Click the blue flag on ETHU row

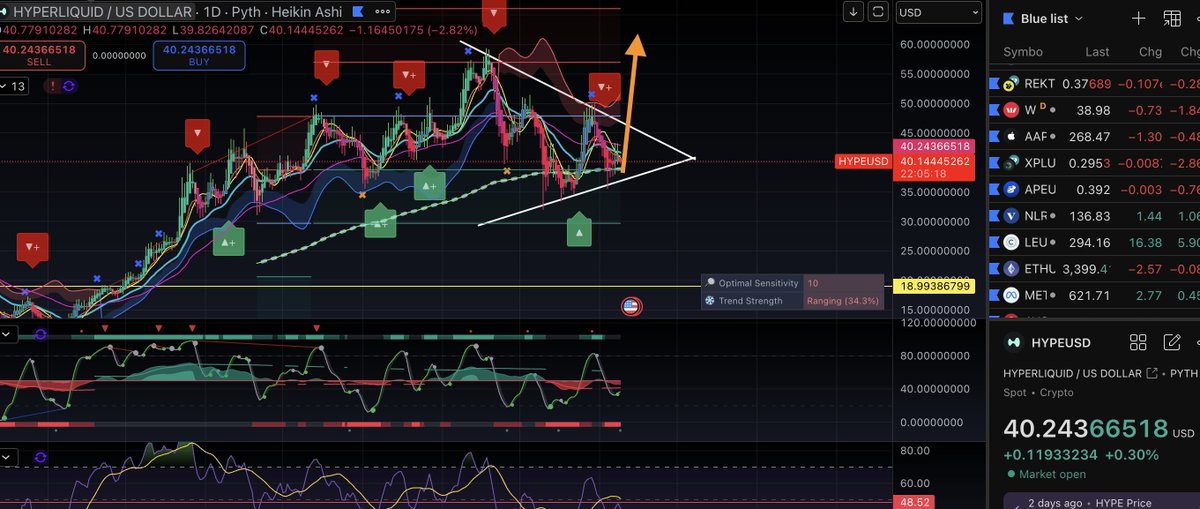[x=994, y=268]
